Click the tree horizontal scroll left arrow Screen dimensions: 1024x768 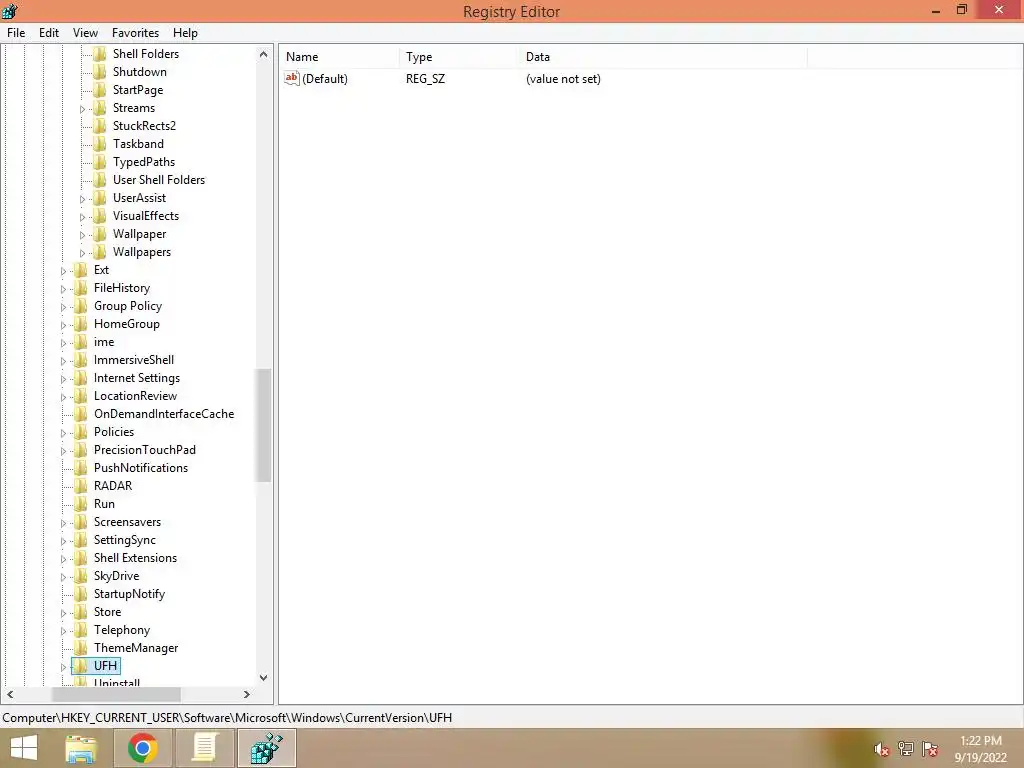[x=10, y=694]
